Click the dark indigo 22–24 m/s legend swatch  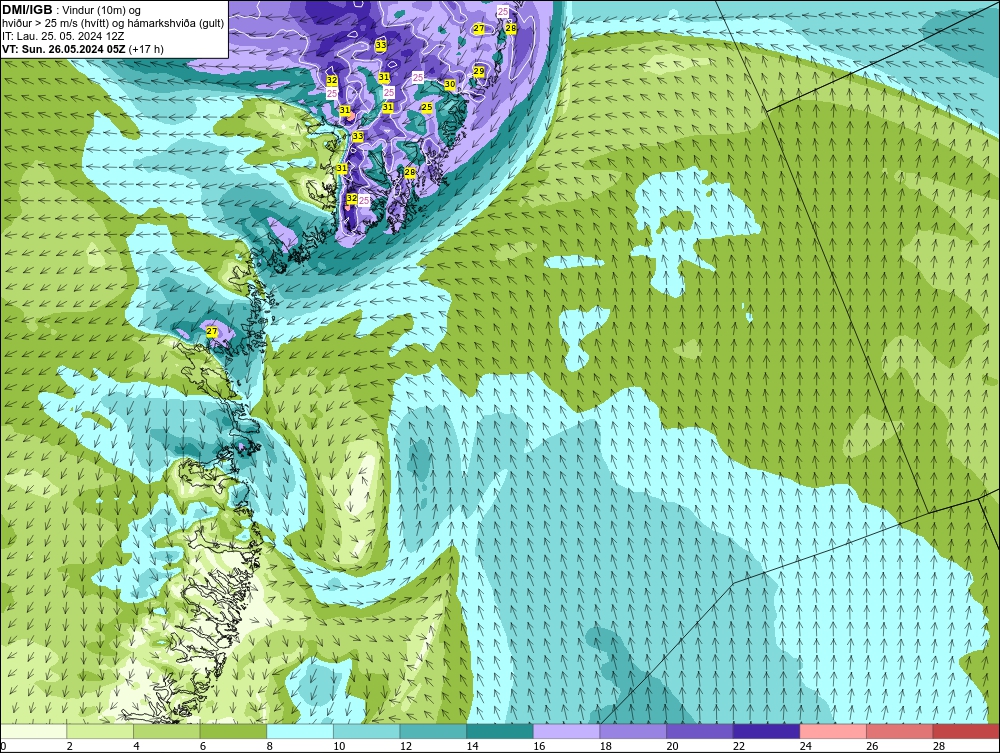(767, 731)
